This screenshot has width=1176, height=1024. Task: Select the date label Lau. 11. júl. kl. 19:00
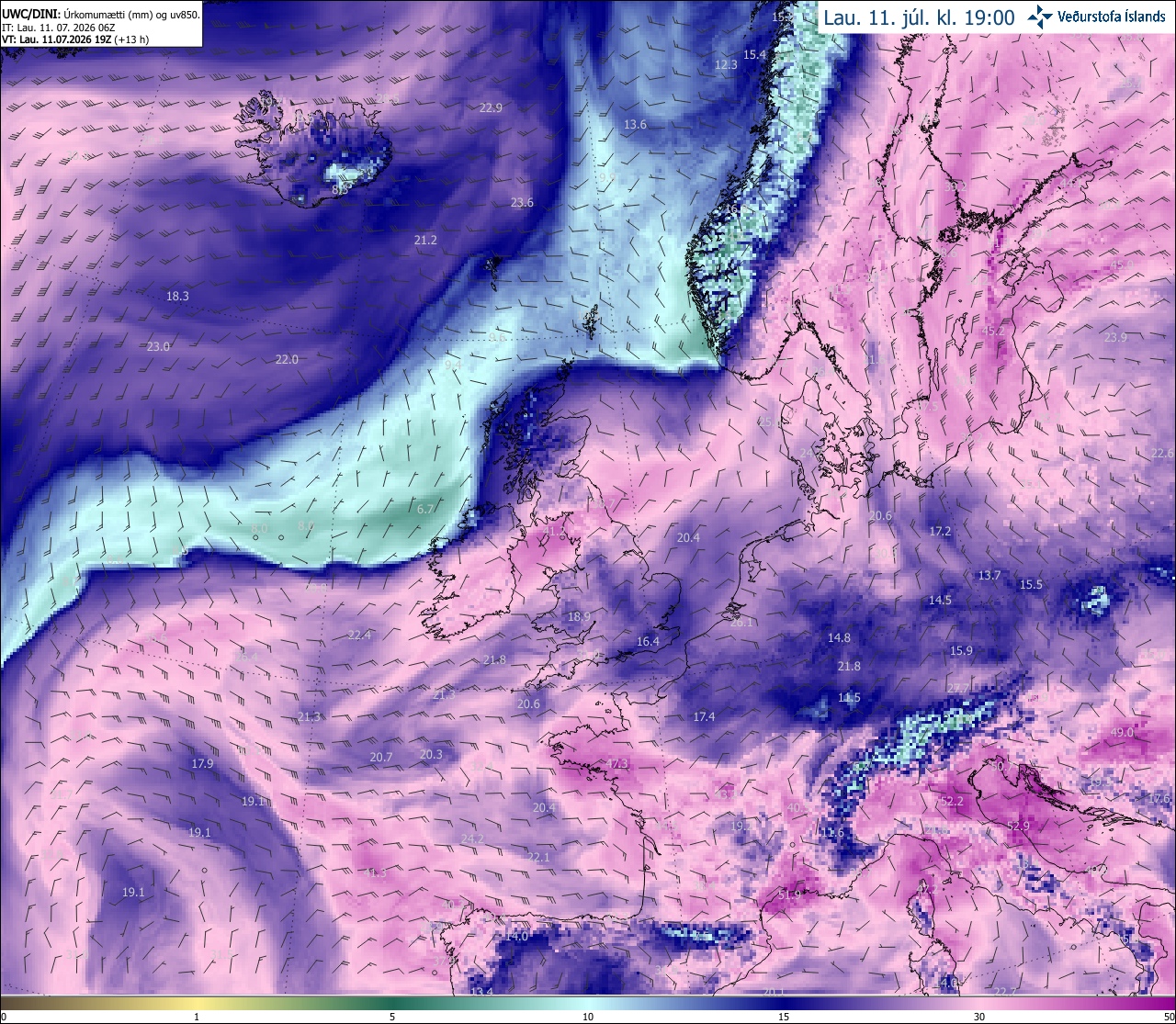(x=919, y=17)
